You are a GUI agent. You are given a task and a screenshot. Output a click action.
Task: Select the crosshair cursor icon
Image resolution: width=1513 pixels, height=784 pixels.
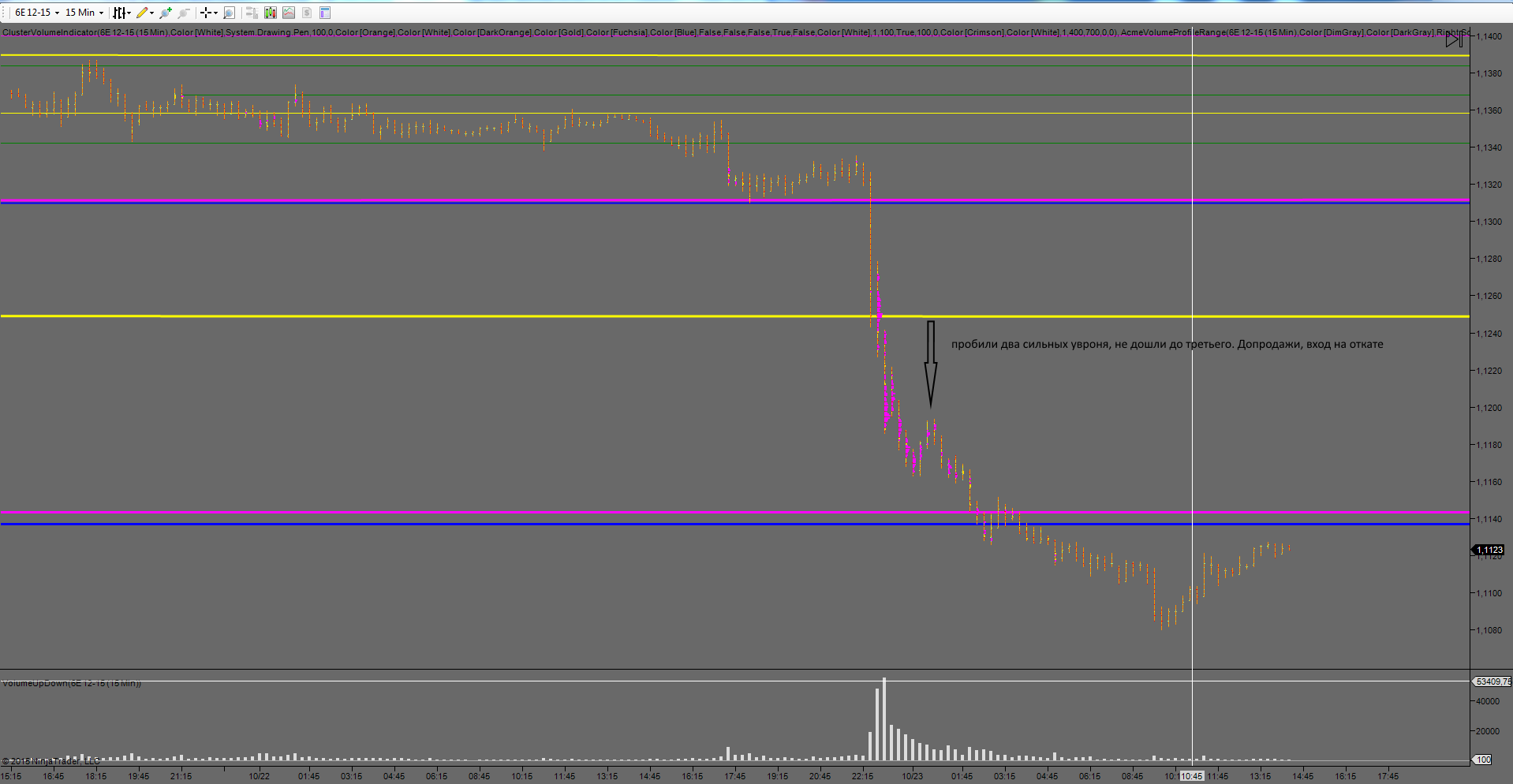(206, 13)
